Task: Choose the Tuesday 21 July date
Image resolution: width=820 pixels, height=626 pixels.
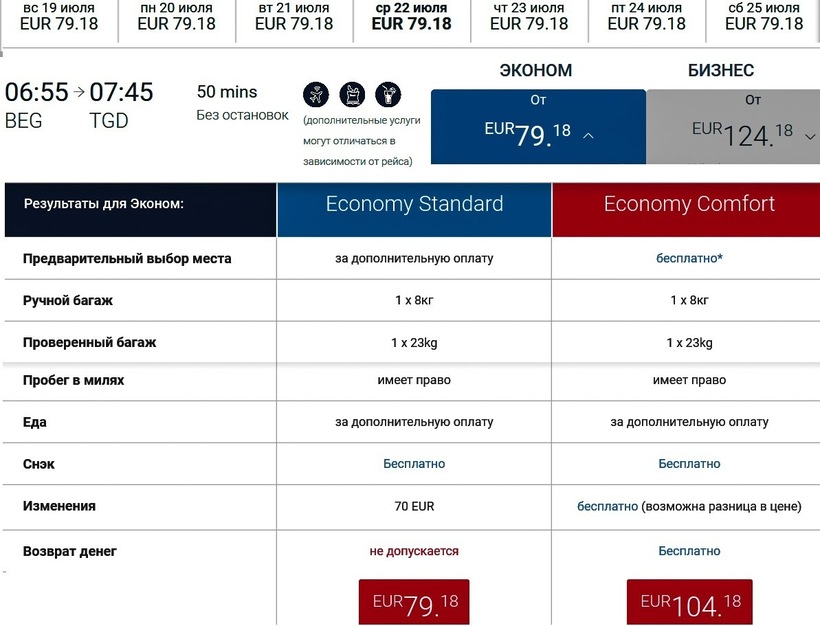Action: point(294,16)
